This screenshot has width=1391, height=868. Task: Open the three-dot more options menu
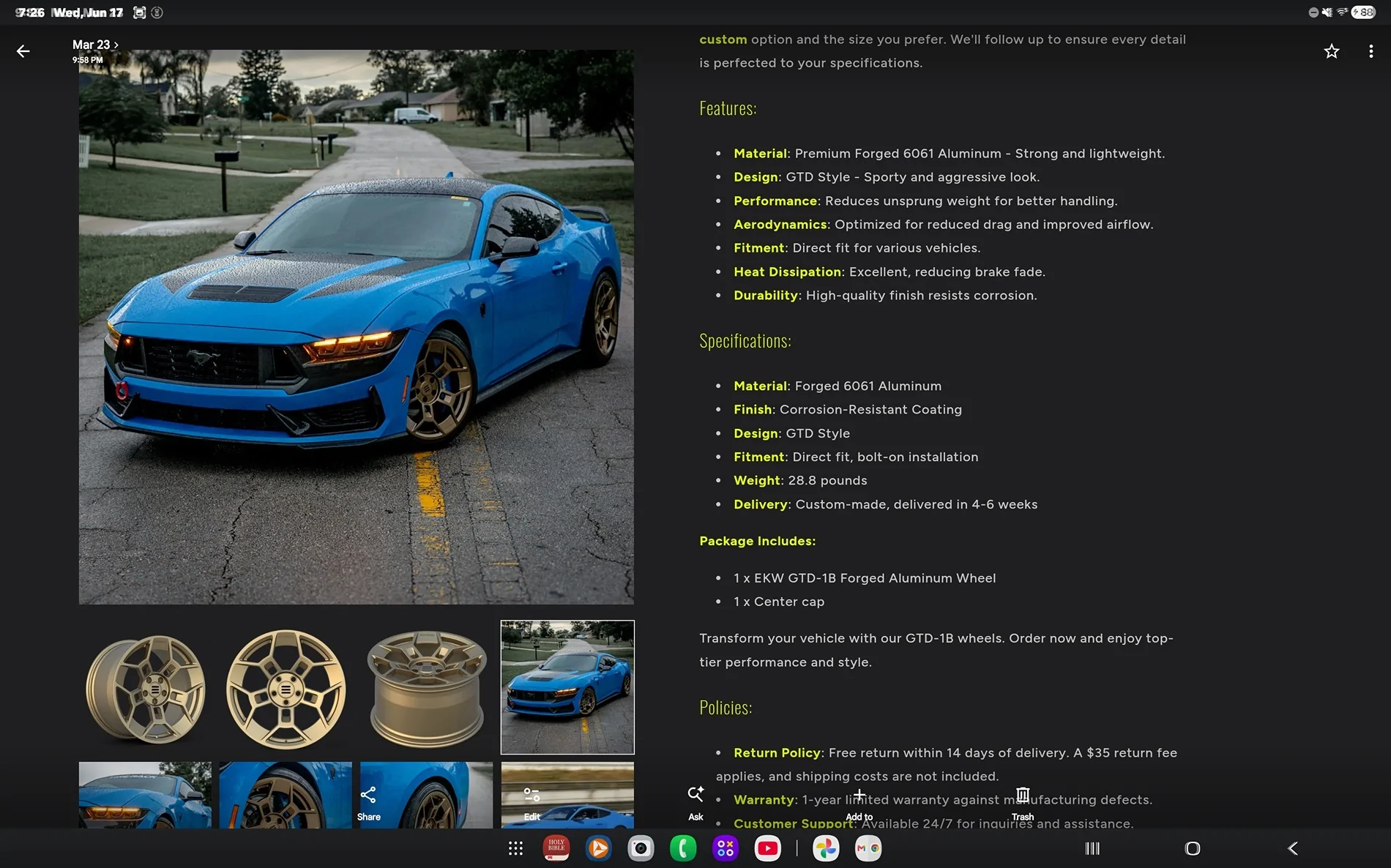point(1371,51)
